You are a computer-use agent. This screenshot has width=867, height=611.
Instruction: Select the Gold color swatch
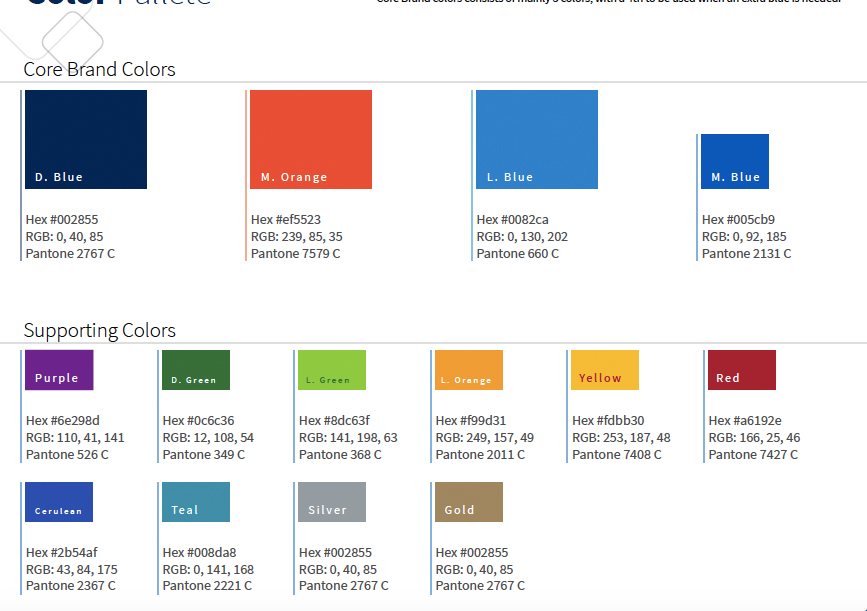(x=469, y=502)
